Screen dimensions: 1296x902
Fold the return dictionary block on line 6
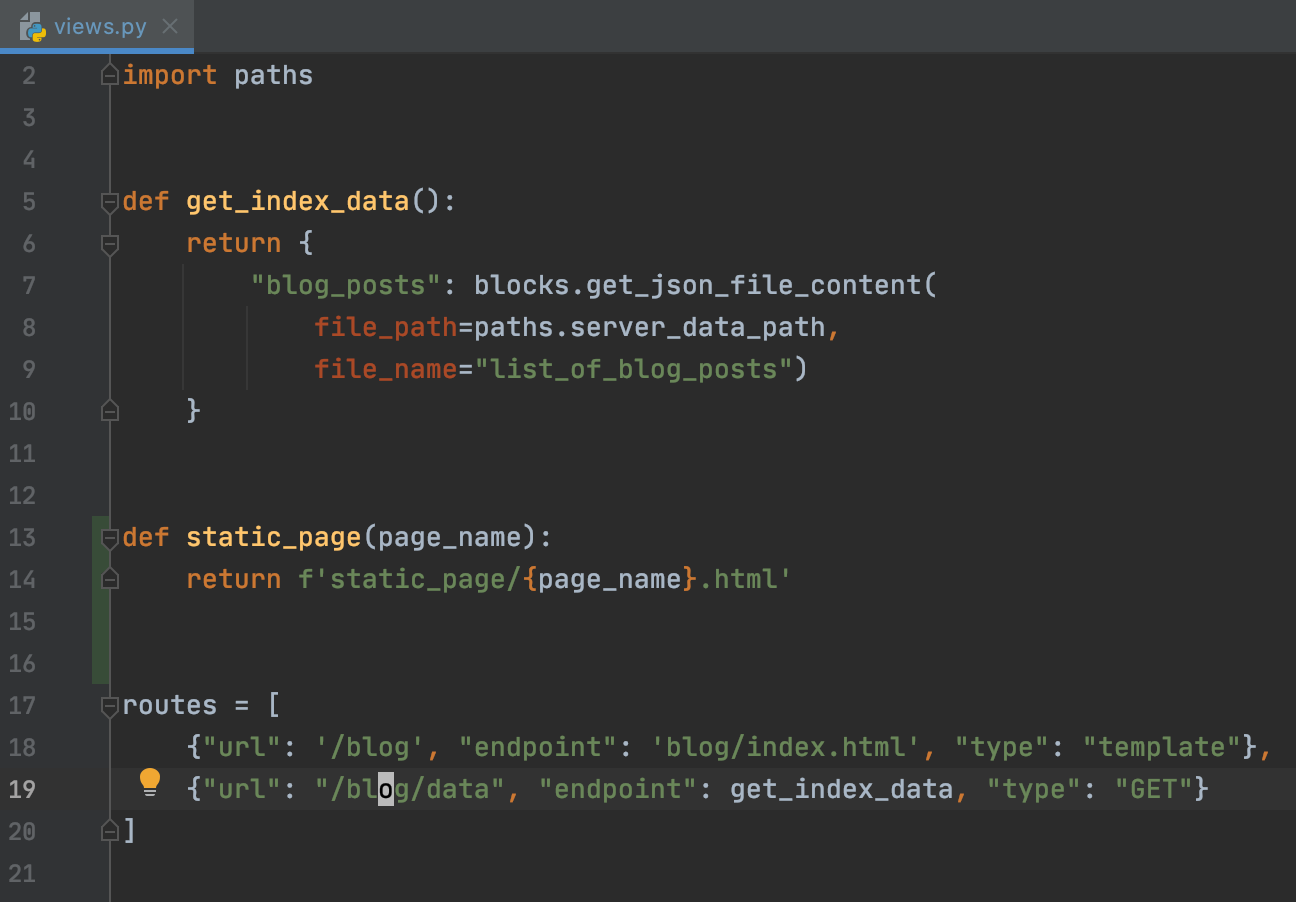pyautogui.click(x=110, y=244)
